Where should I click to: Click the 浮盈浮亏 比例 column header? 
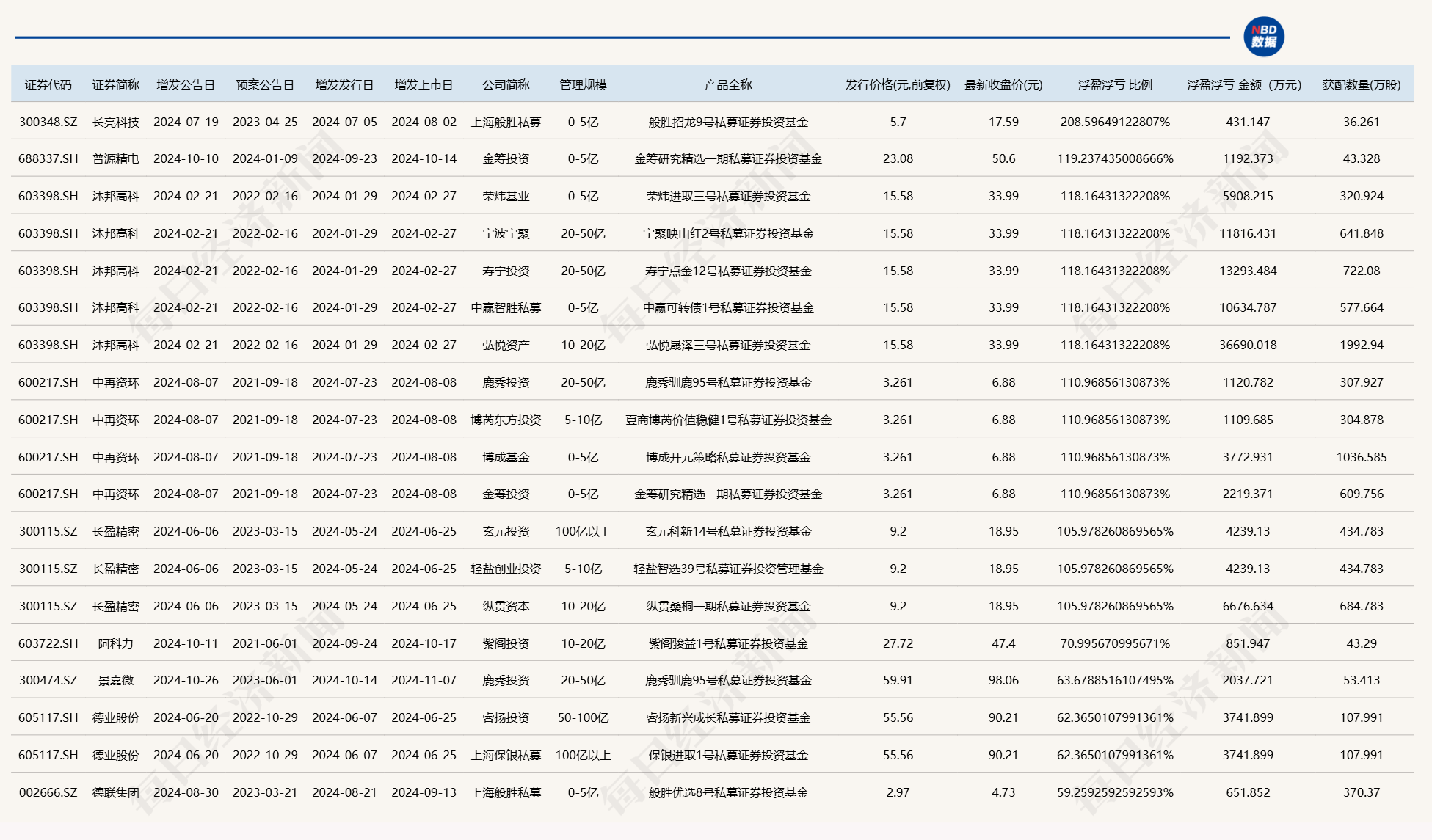(x=1115, y=85)
